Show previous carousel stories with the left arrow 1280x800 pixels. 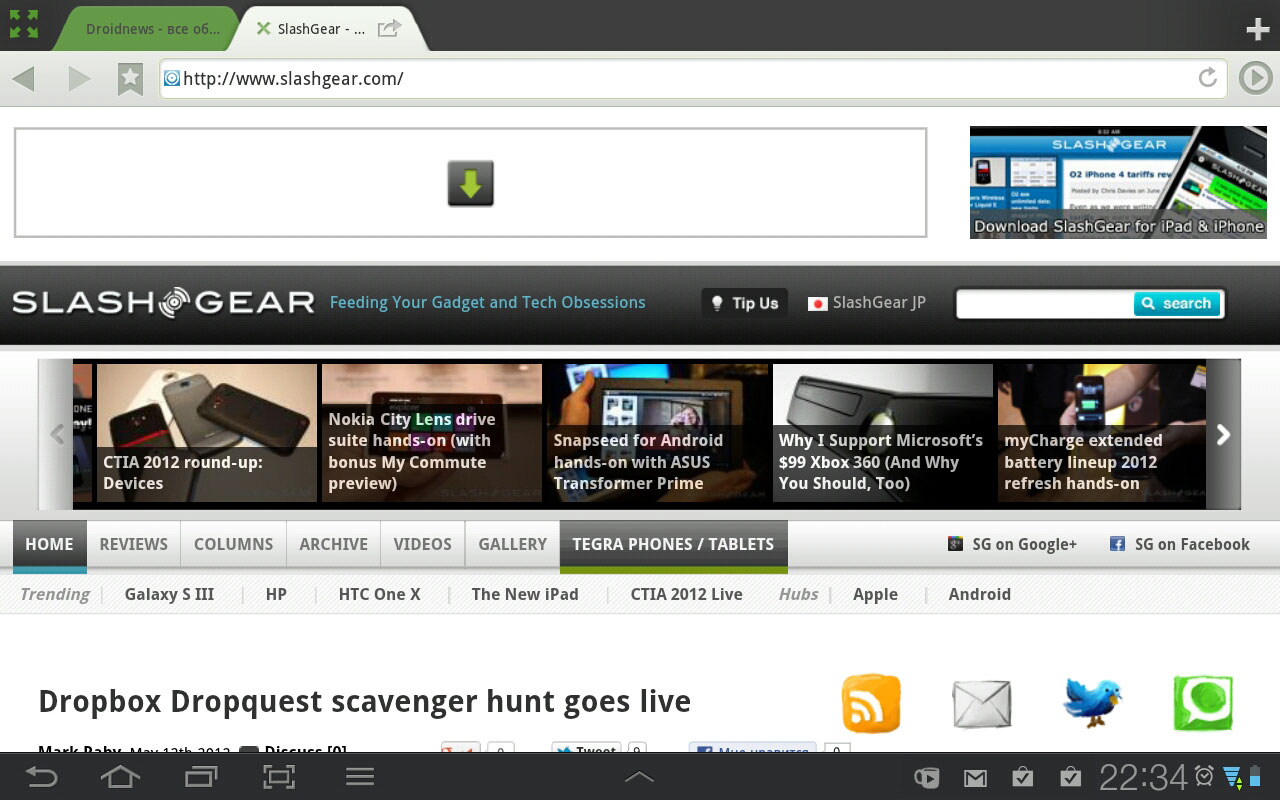point(57,434)
